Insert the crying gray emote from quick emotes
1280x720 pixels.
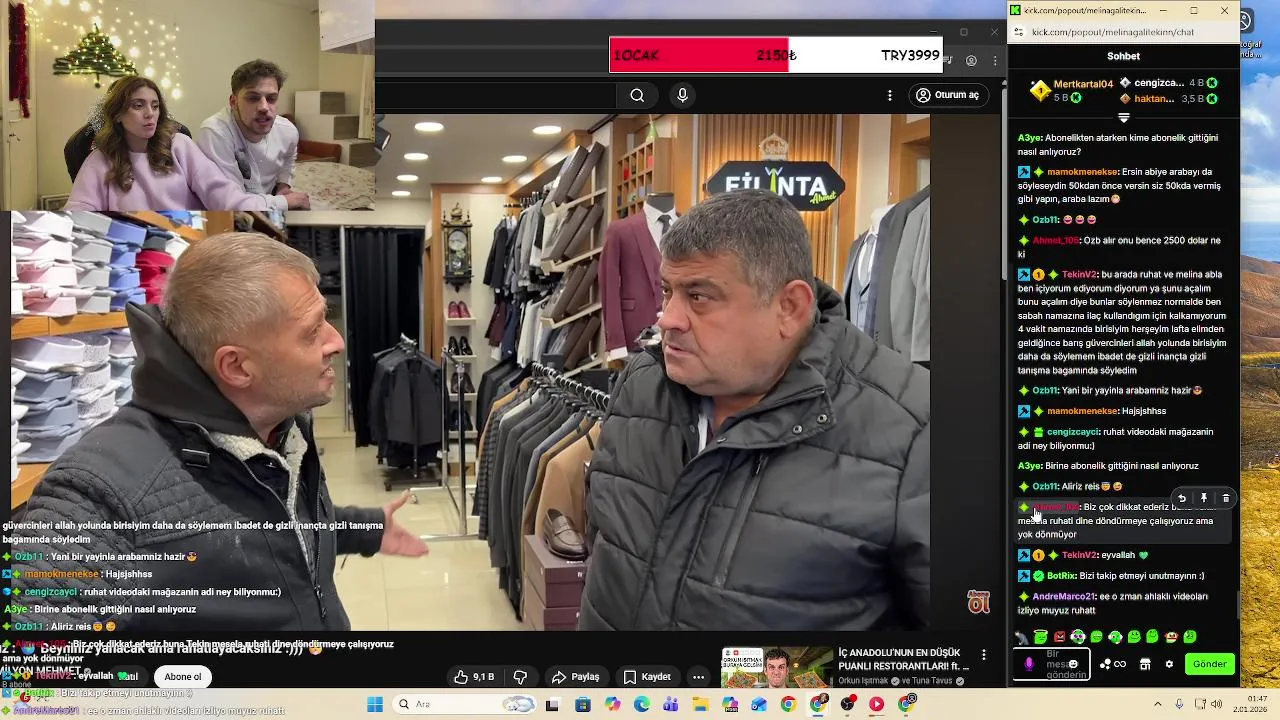click(x=1022, y=637)
